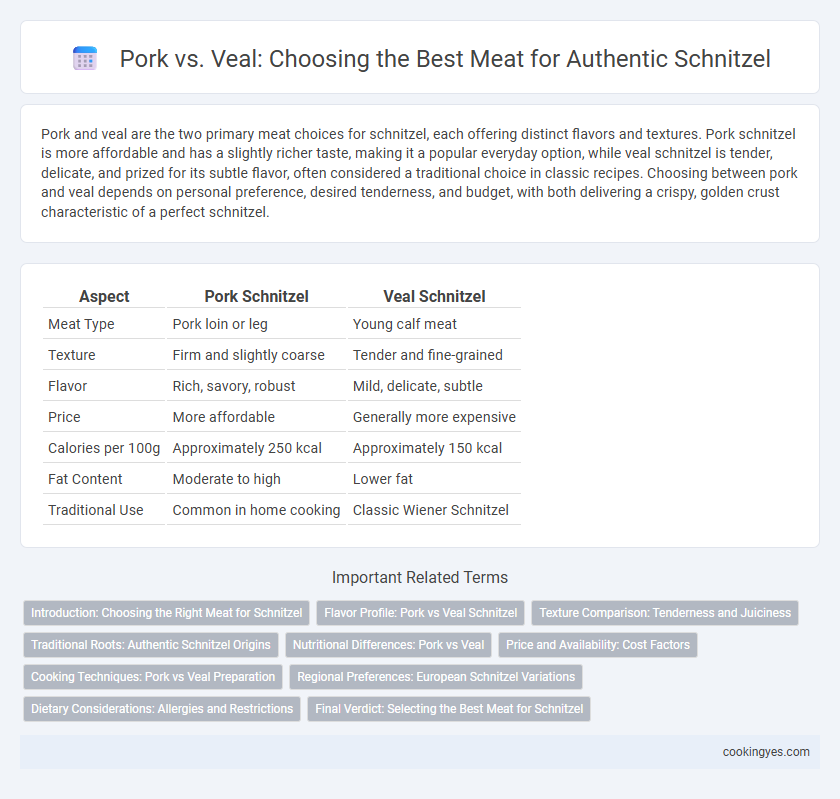Click the cookingyes.com footer link

pyautogui.click(x=766, y=752)
